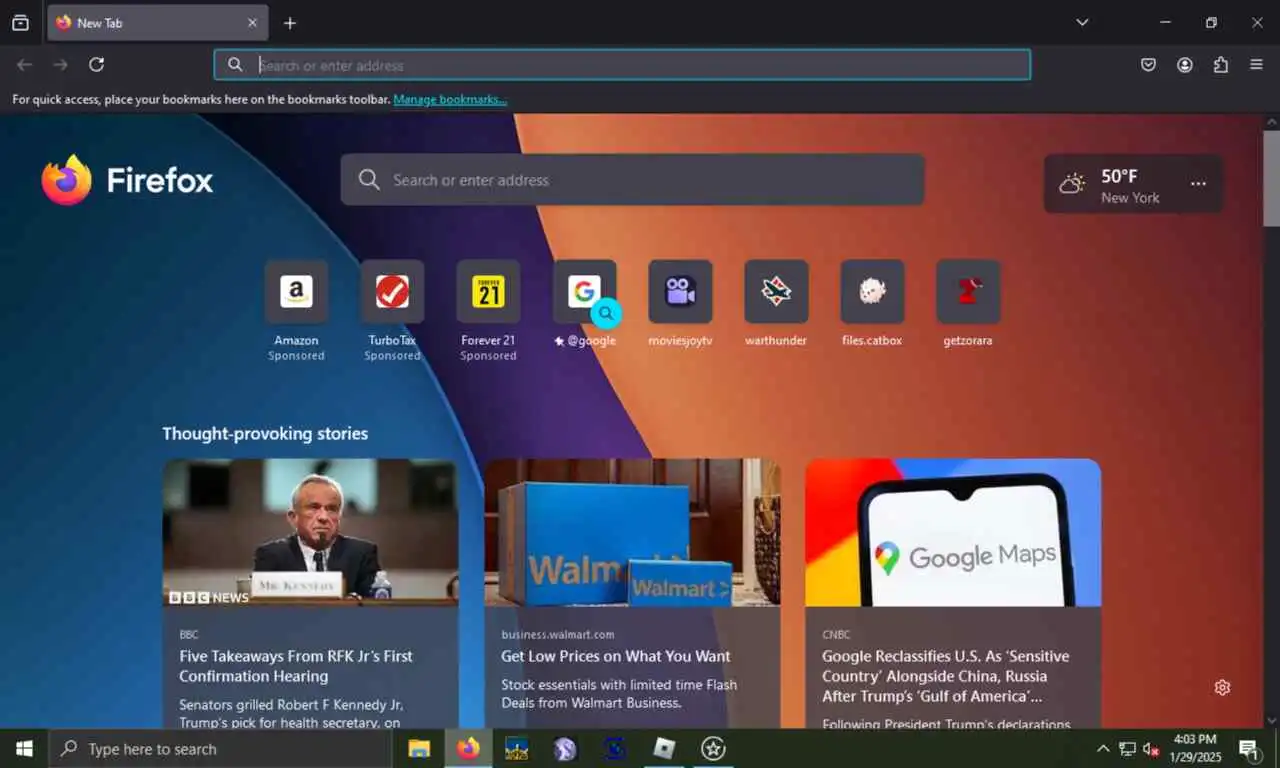Open the Google Maps story thumbnail
This screenshot has width=1280, height=768.
[x=953, y=532]
